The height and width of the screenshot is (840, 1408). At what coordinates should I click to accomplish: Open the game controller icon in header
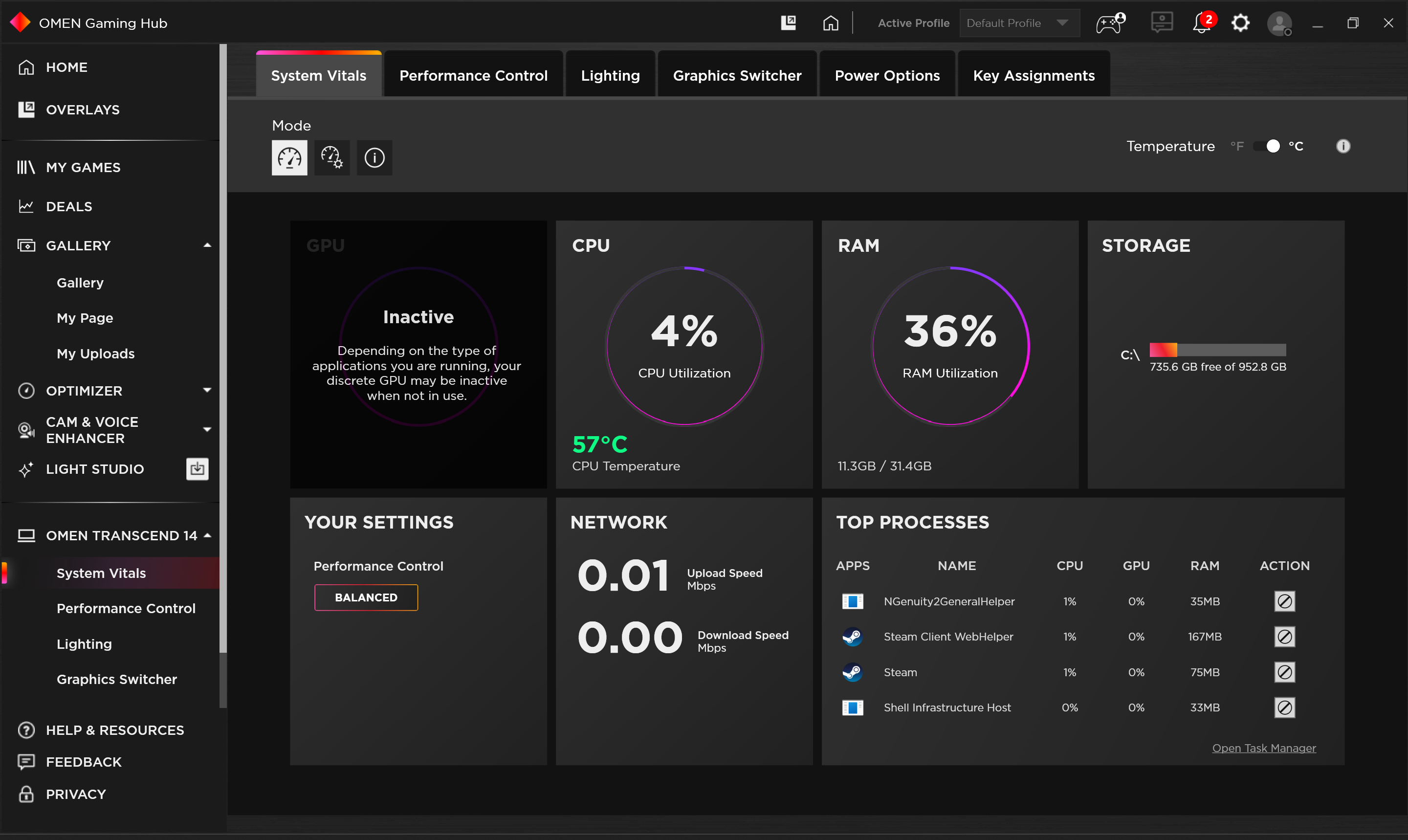coord(1110,23)
